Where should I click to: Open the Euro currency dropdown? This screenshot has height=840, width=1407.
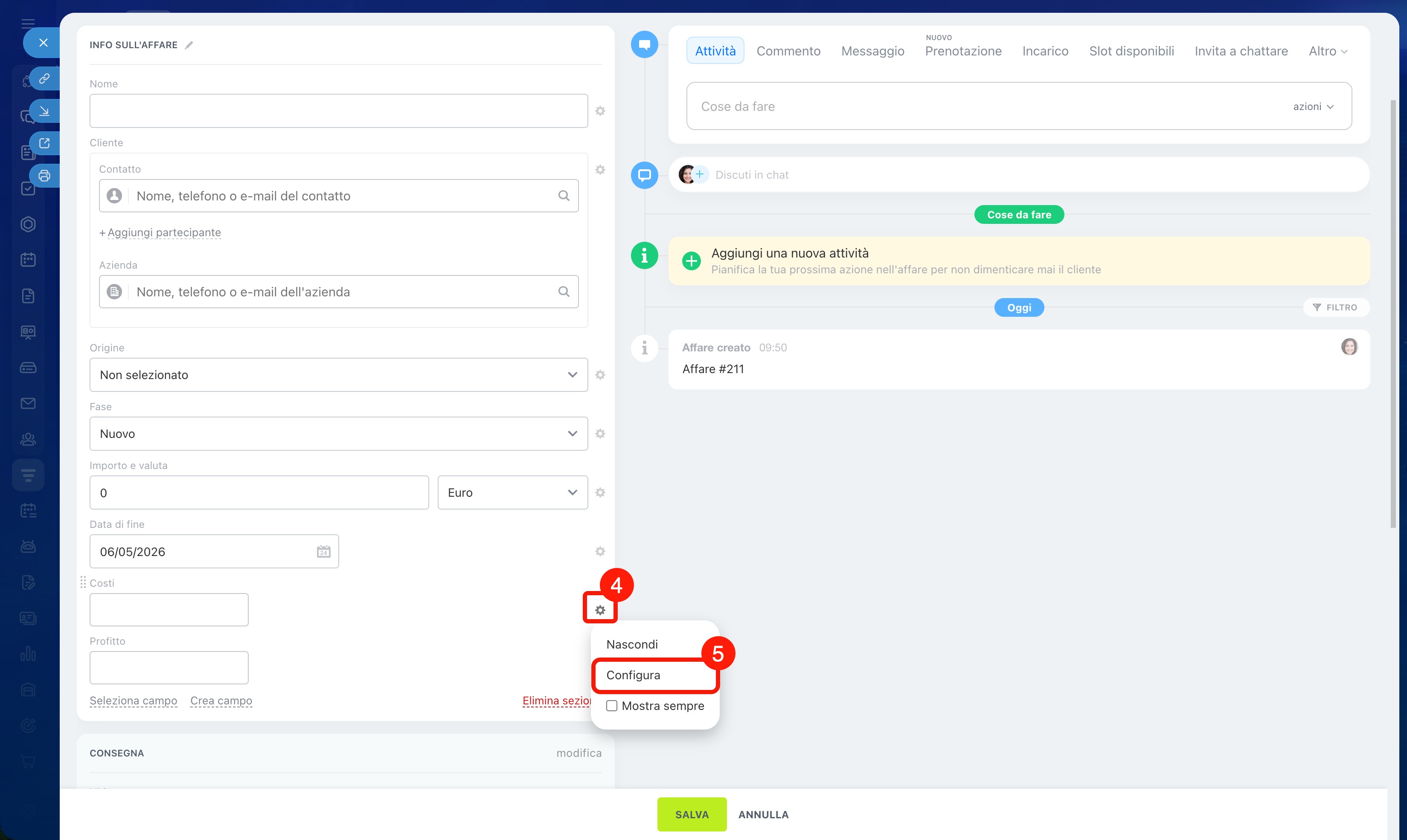512,492
